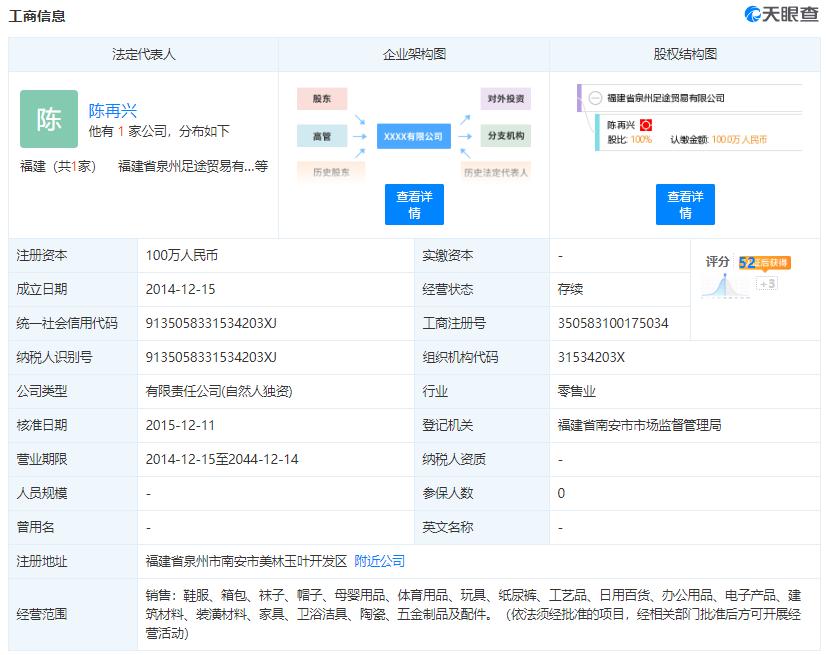Screen dimensions: 826x655
Task: Click 查看详情 in the equity structure panel
Action: click(686, 204)
